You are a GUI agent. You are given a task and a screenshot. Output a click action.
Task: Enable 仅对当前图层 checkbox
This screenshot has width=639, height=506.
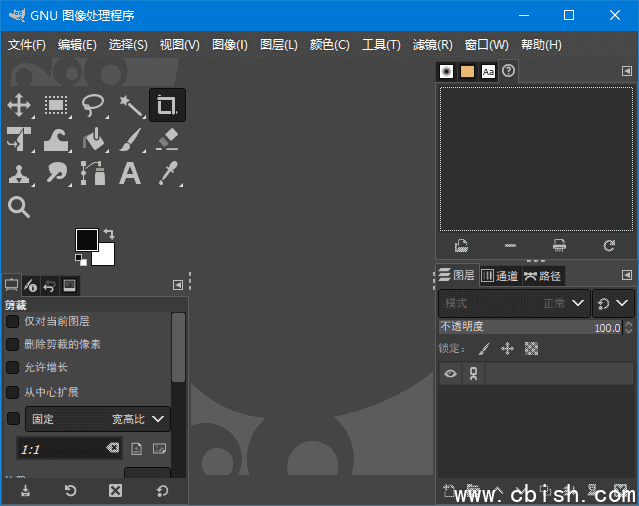coord(13,321)
